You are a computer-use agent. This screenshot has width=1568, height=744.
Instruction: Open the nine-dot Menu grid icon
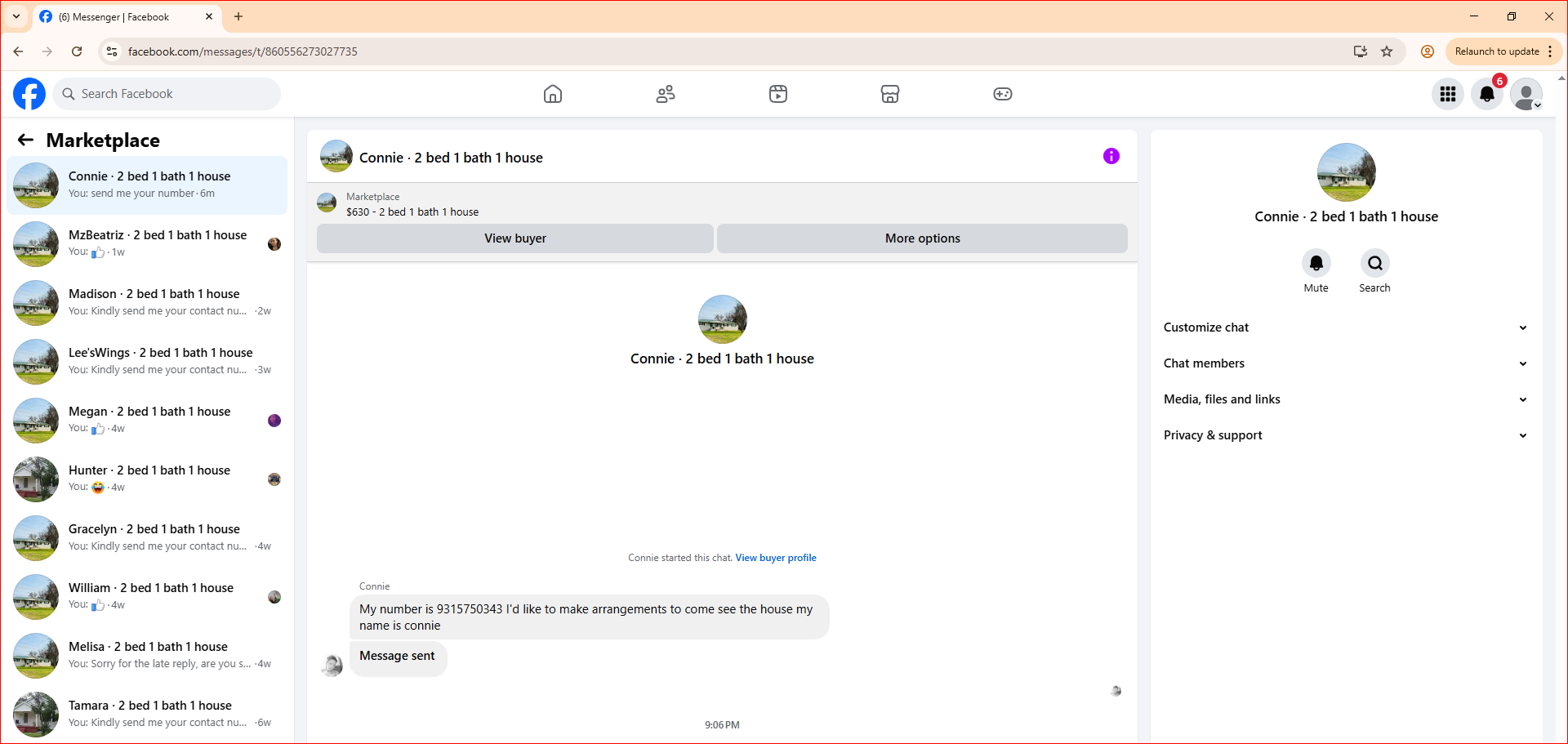pos(1448,94)
